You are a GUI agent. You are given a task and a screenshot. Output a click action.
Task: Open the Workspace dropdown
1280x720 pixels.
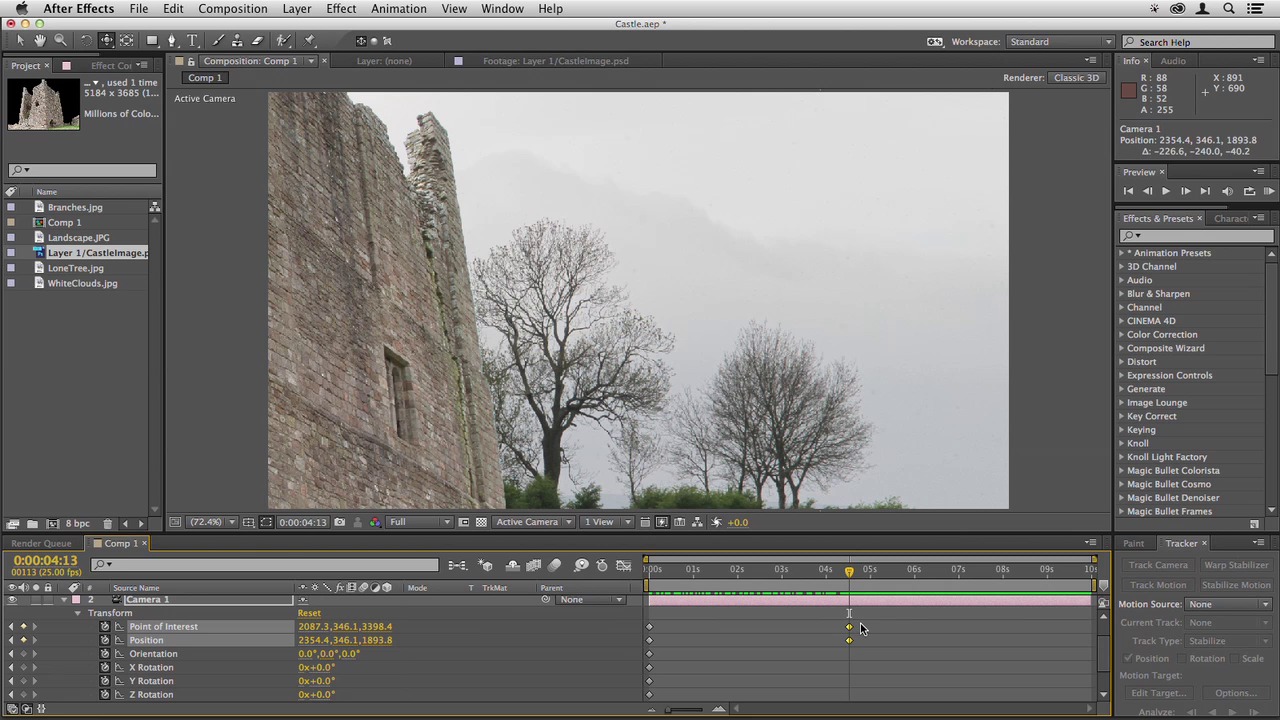pyautogui.click(x=1060, y=42)
